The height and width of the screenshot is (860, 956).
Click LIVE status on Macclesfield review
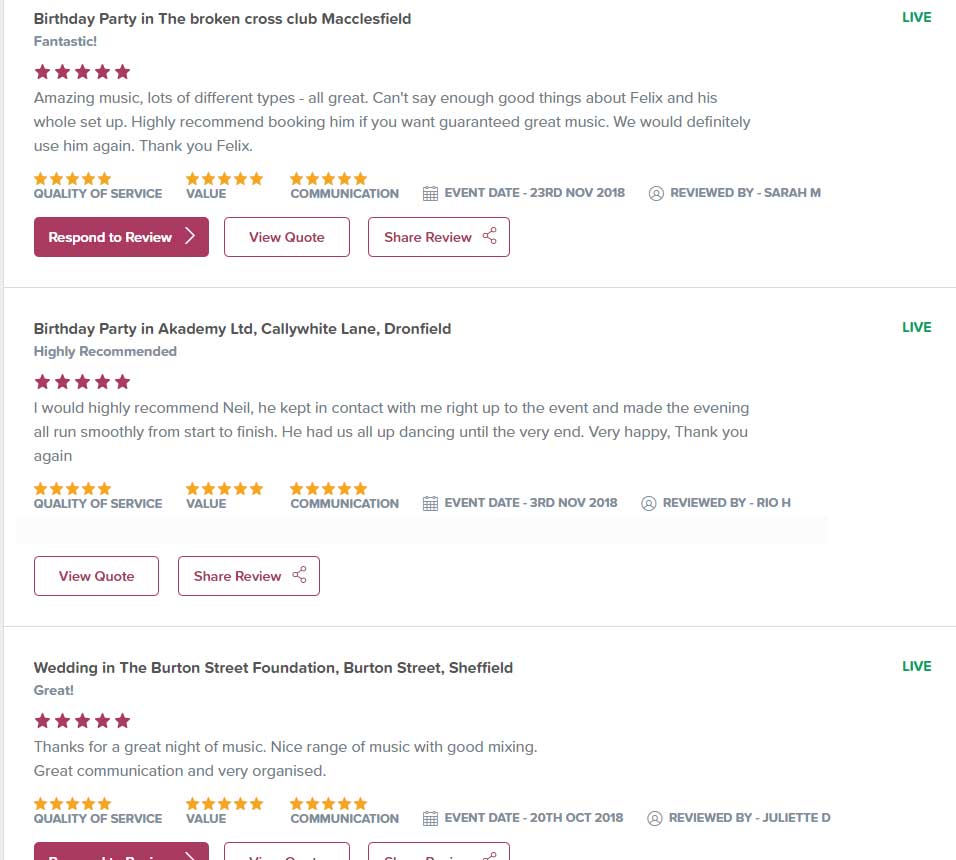point(916,17)
